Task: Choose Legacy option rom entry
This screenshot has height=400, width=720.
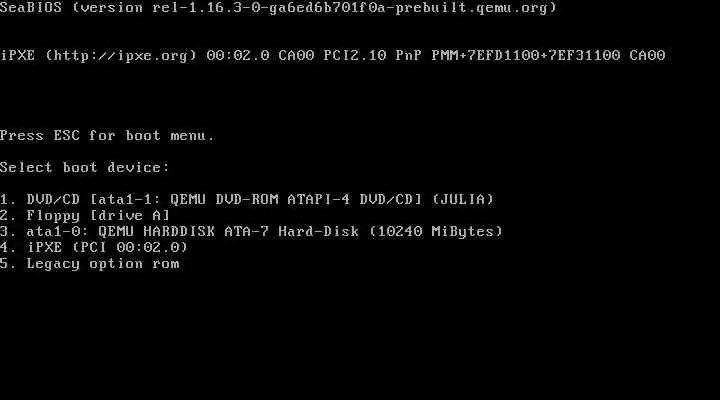Action: [x=90, y=264]
